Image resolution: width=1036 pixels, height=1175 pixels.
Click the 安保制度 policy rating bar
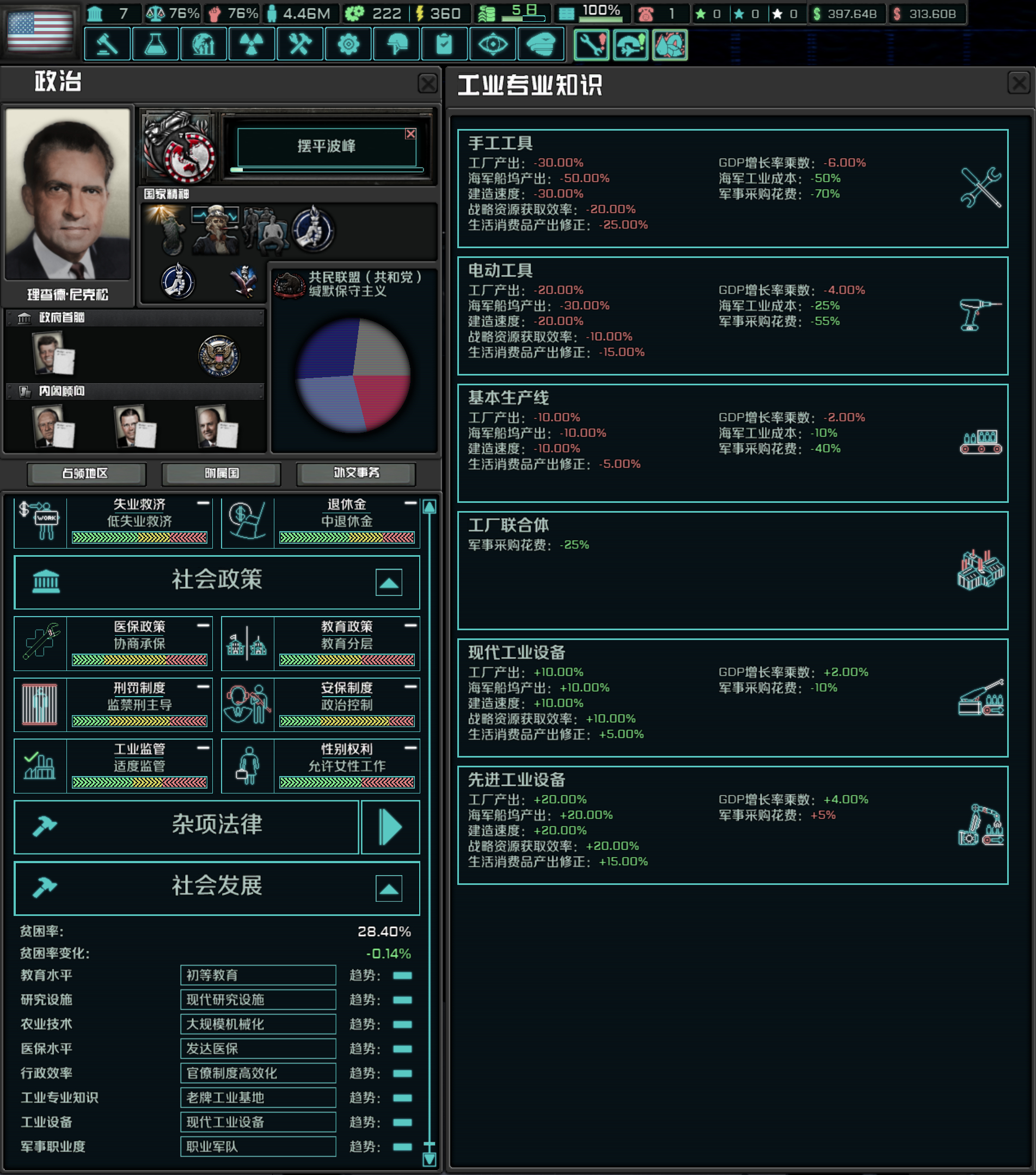coord(347,721)
